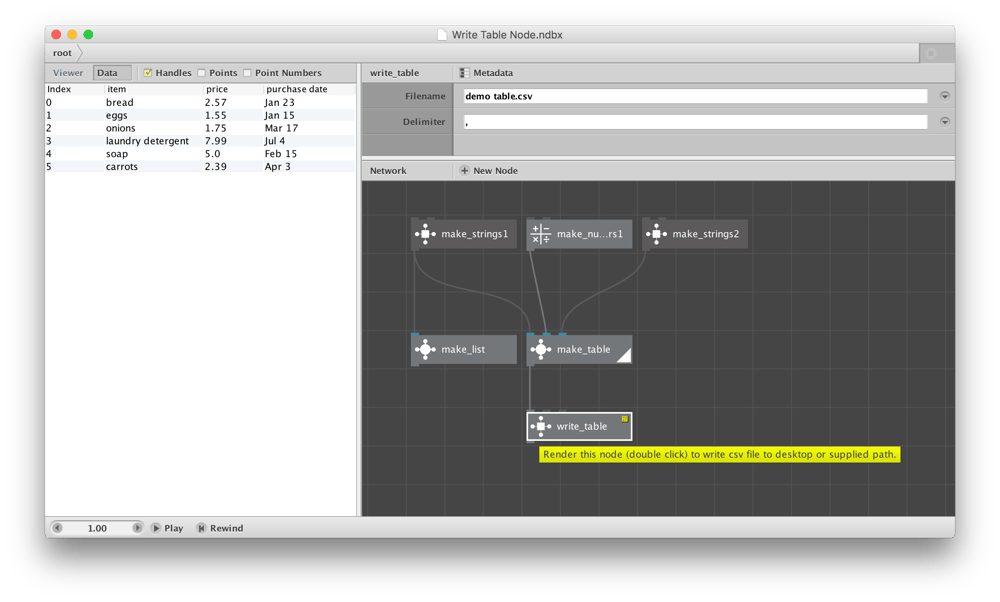Increase frame with right stepper arrow
Screen dimensions: 1000x602
[x=137, y=528]
